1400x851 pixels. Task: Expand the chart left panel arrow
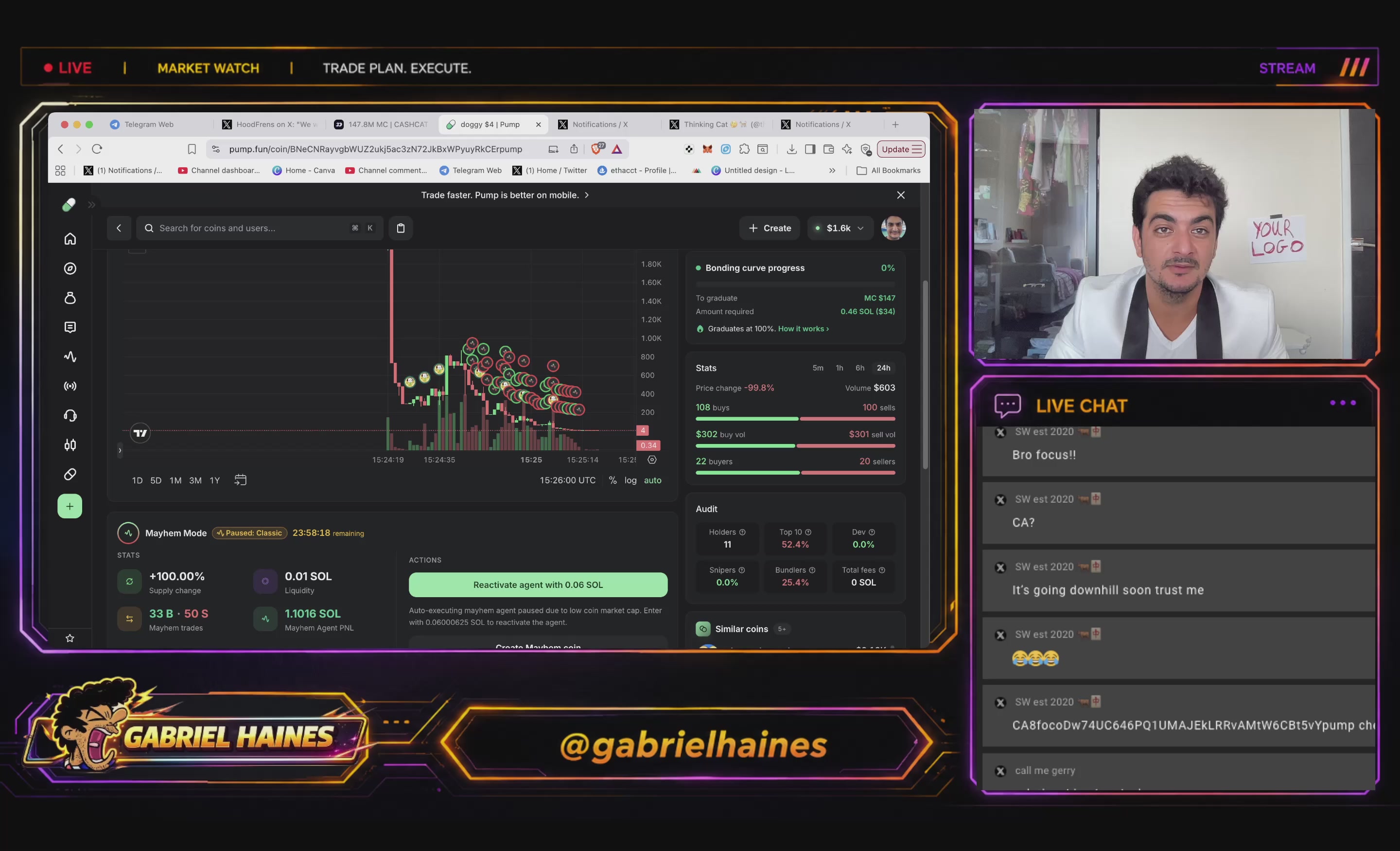pyautogui.click(x=120, y=450)
